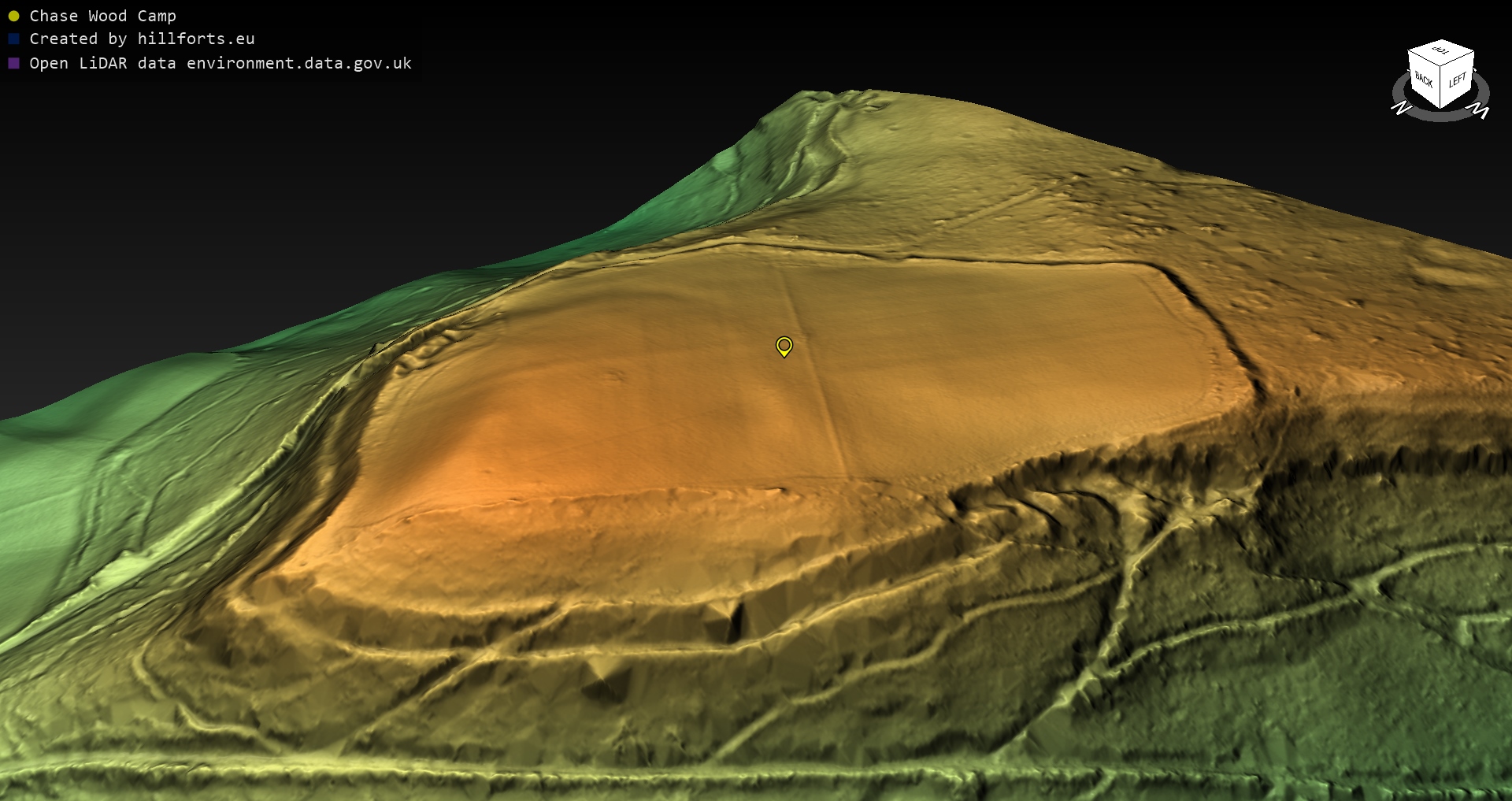
Task: Toggle the dark blue square legend marker
Action: (x=13, y=39)
